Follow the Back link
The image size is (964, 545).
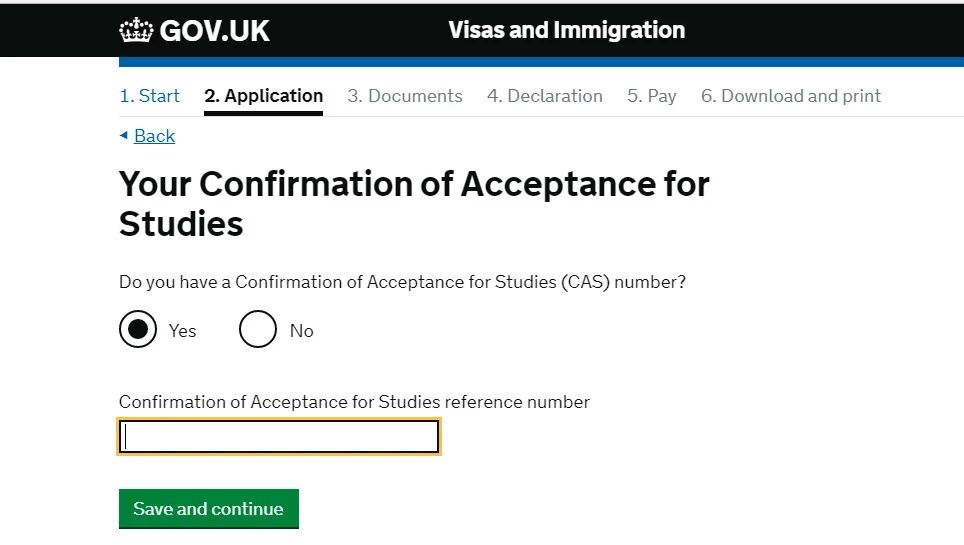coord(154,136)
